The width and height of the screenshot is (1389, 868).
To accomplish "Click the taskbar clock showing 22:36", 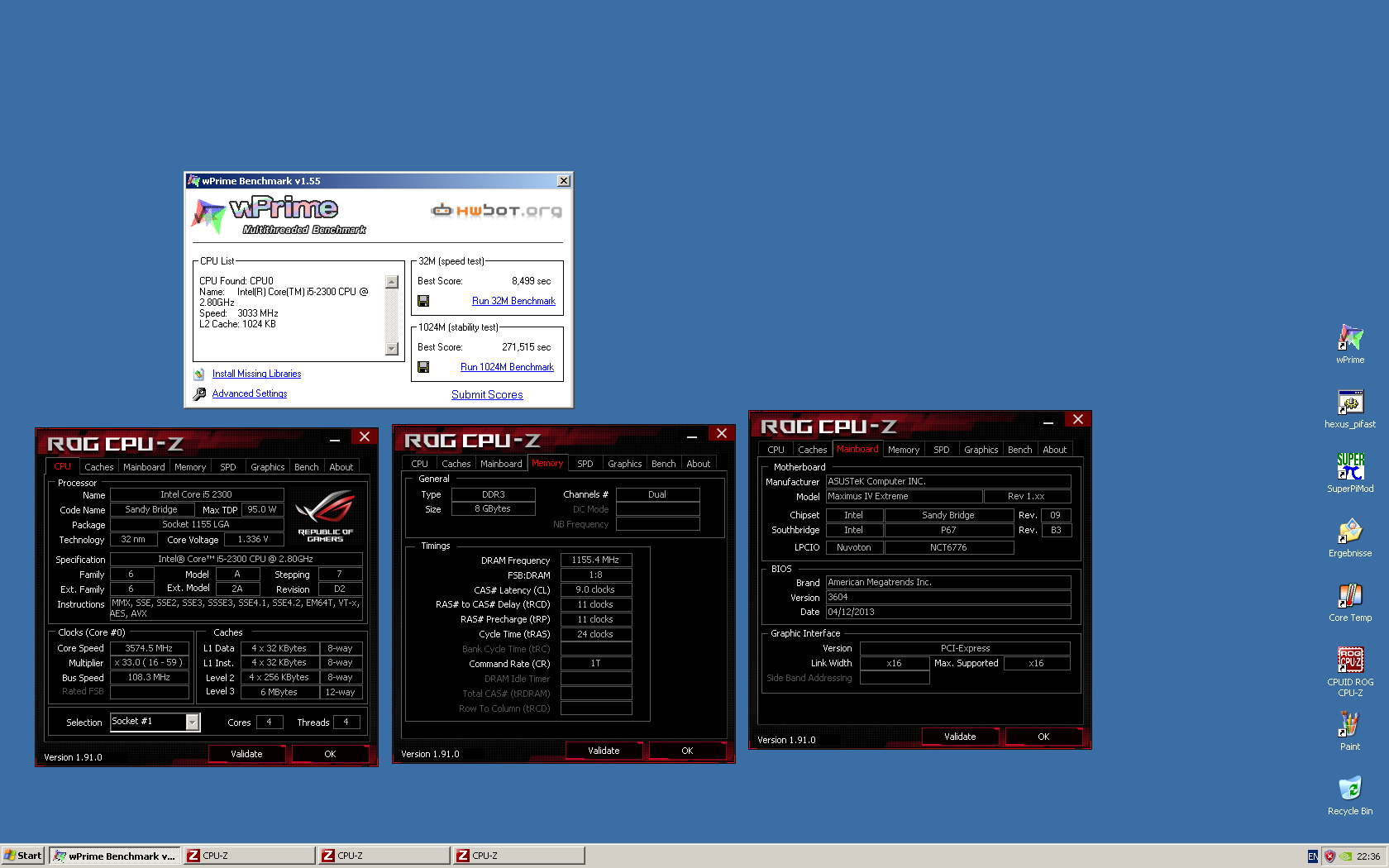I will pyautogui.click(x=1368, y=856).
